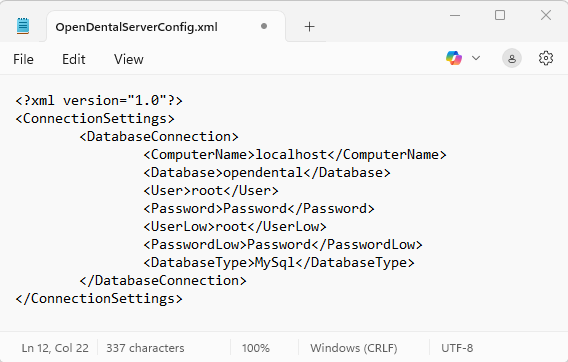Click the ComputerName localhost line
Image resolution: width=568 pixels, height=362 pixels.
(295, 155)
